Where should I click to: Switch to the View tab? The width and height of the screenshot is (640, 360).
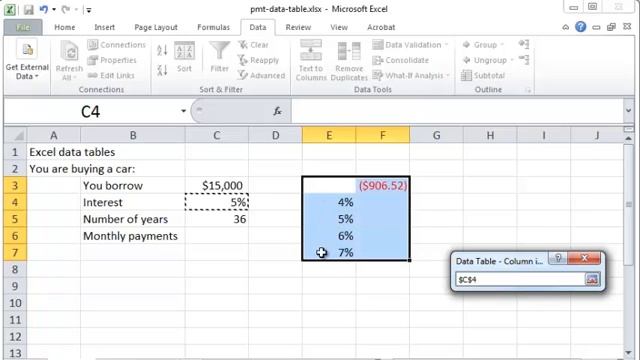[339, 27]
